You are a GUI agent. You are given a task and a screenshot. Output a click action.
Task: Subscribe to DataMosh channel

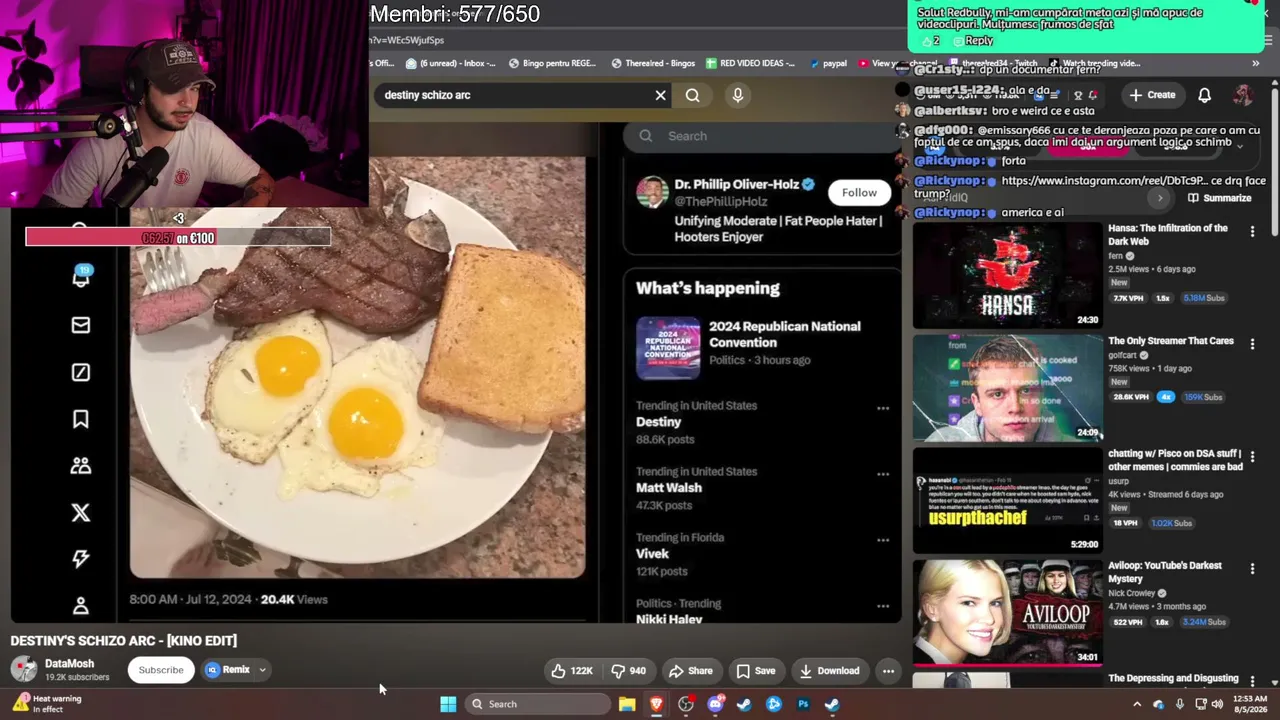click(161, 670)
